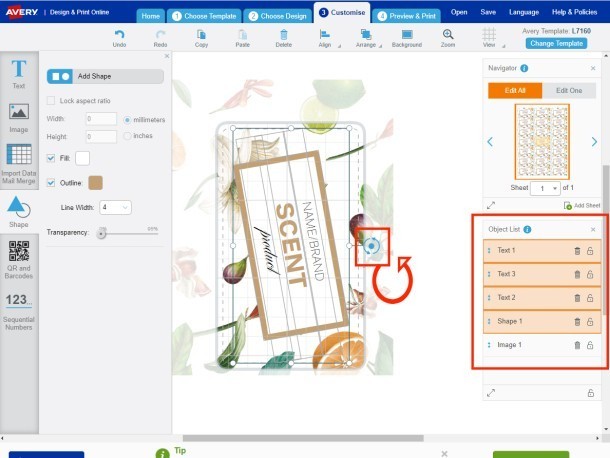Go to the Preview & Print tab

[x=408, y=16]
